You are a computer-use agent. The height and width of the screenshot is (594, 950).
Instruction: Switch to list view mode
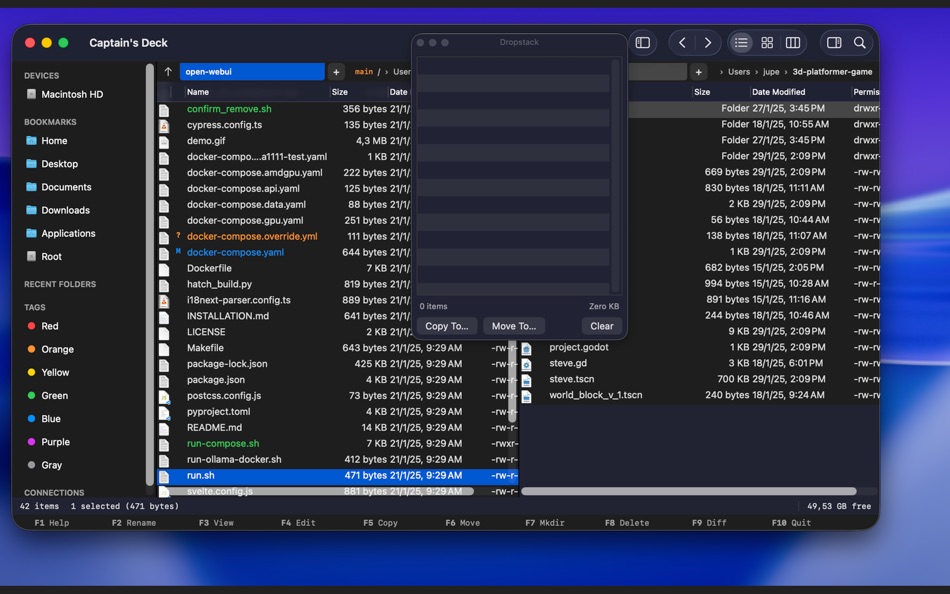point(741,43)
